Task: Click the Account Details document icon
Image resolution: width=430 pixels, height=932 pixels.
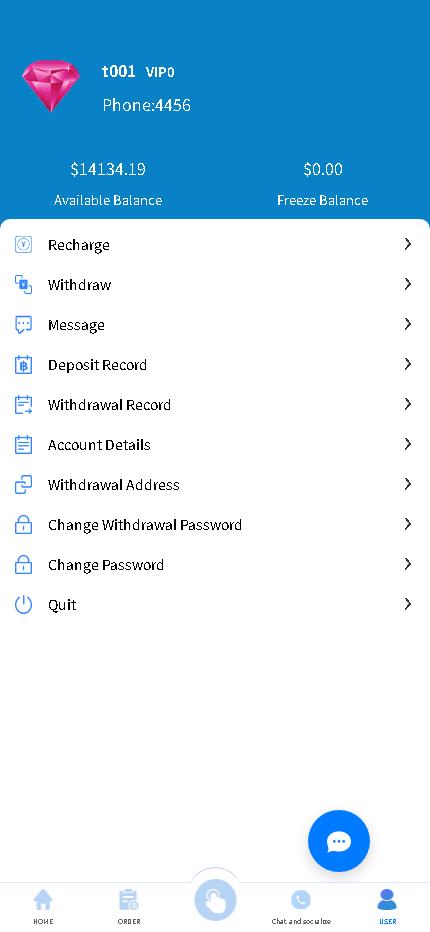Action: click(23, 445)
